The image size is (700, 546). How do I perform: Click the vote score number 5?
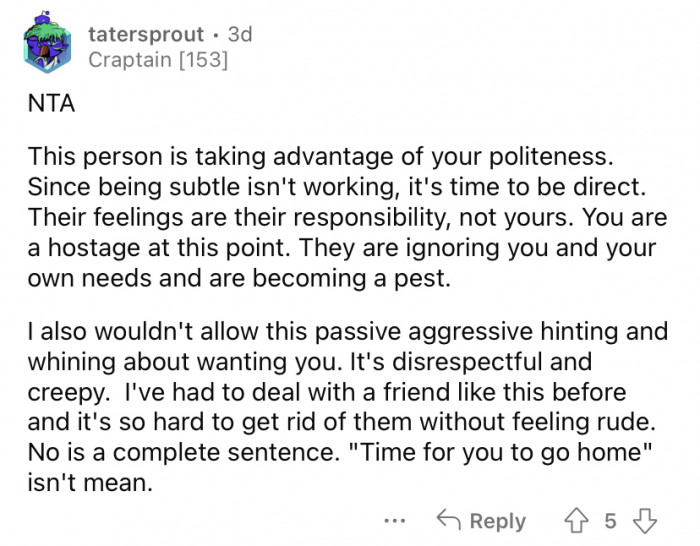[609, 521]
